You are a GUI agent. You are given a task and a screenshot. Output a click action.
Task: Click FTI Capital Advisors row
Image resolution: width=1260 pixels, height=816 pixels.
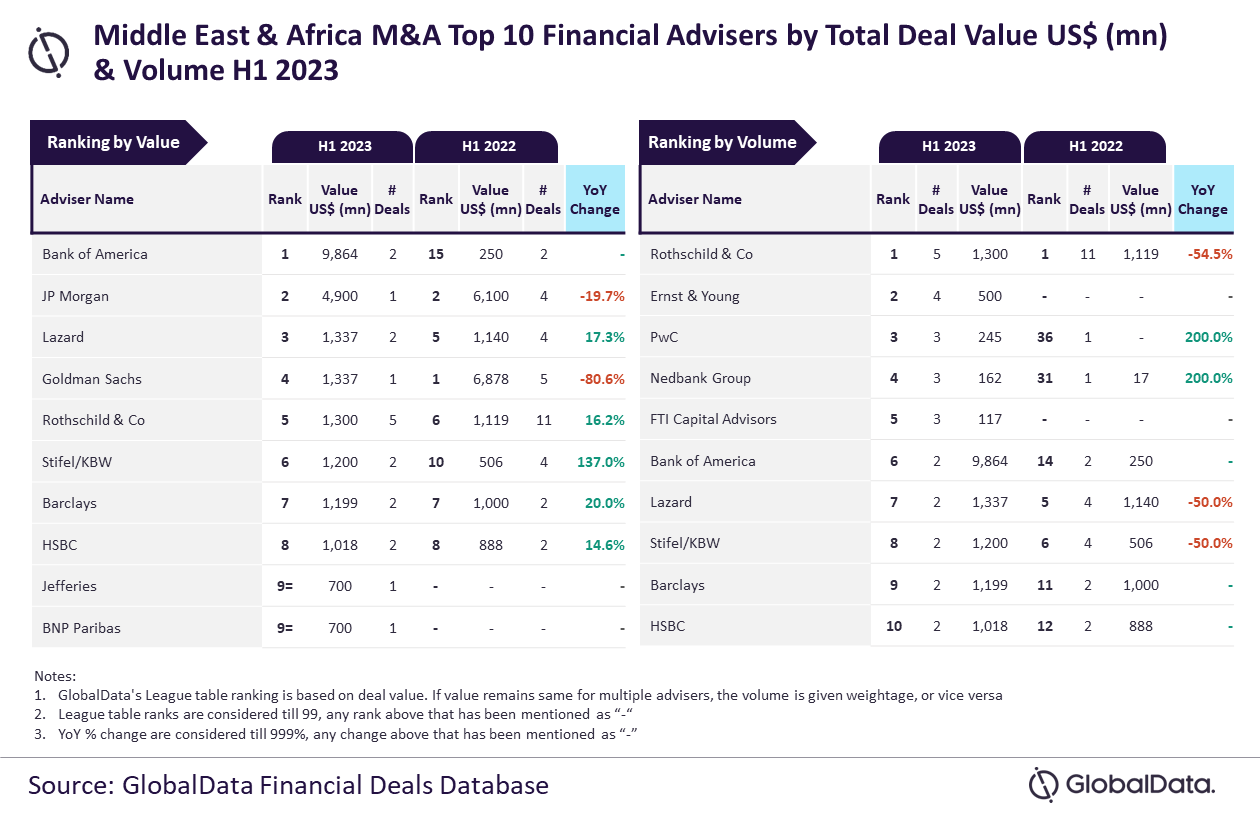713,419
